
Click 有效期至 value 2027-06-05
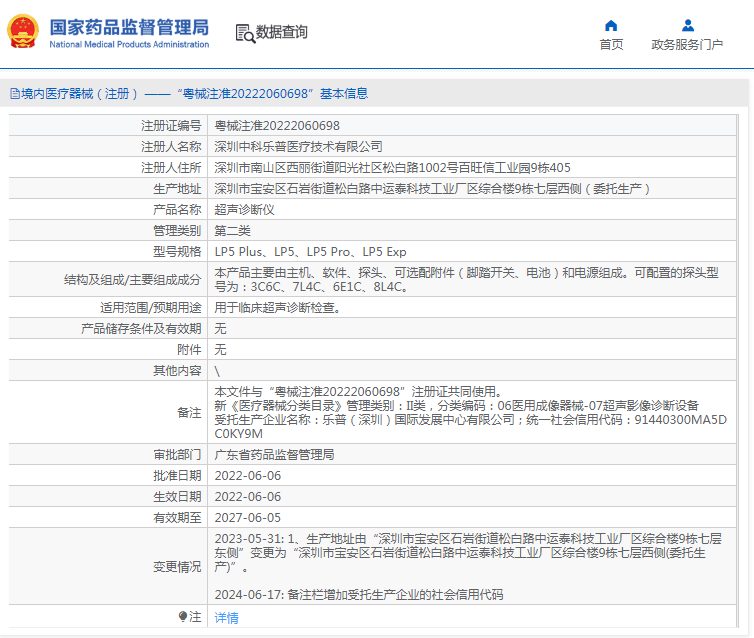tap(248, 518)
